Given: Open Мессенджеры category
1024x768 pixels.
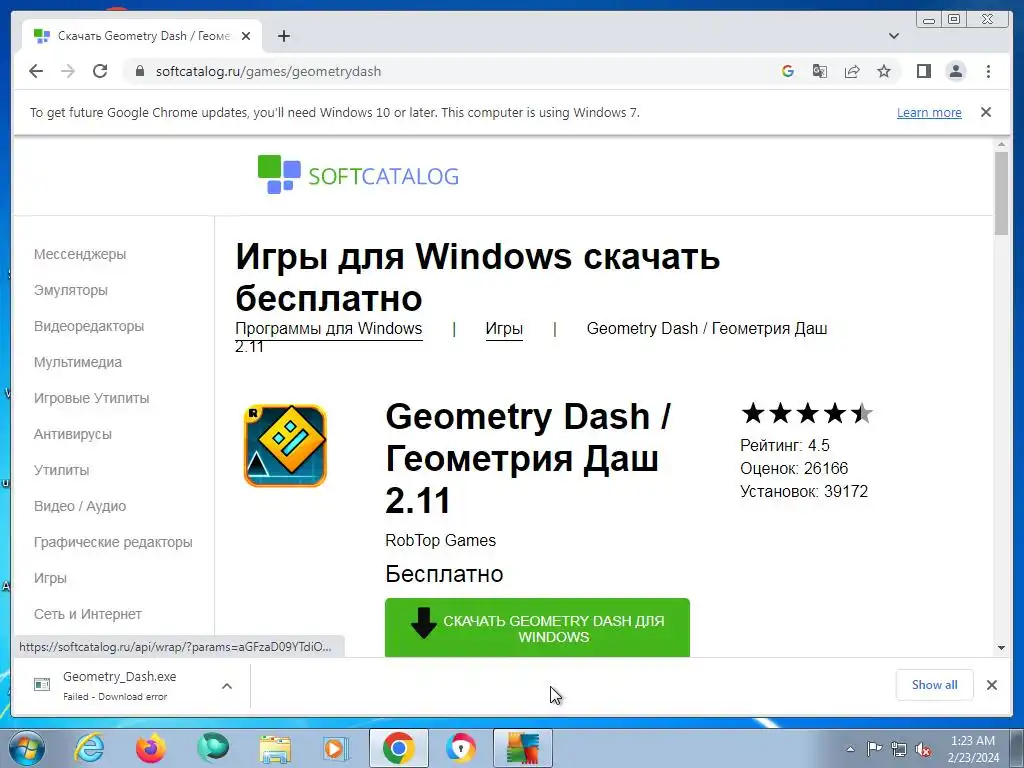Looking at the screenshot, I should pyautogui.click(x=80, y=254).
